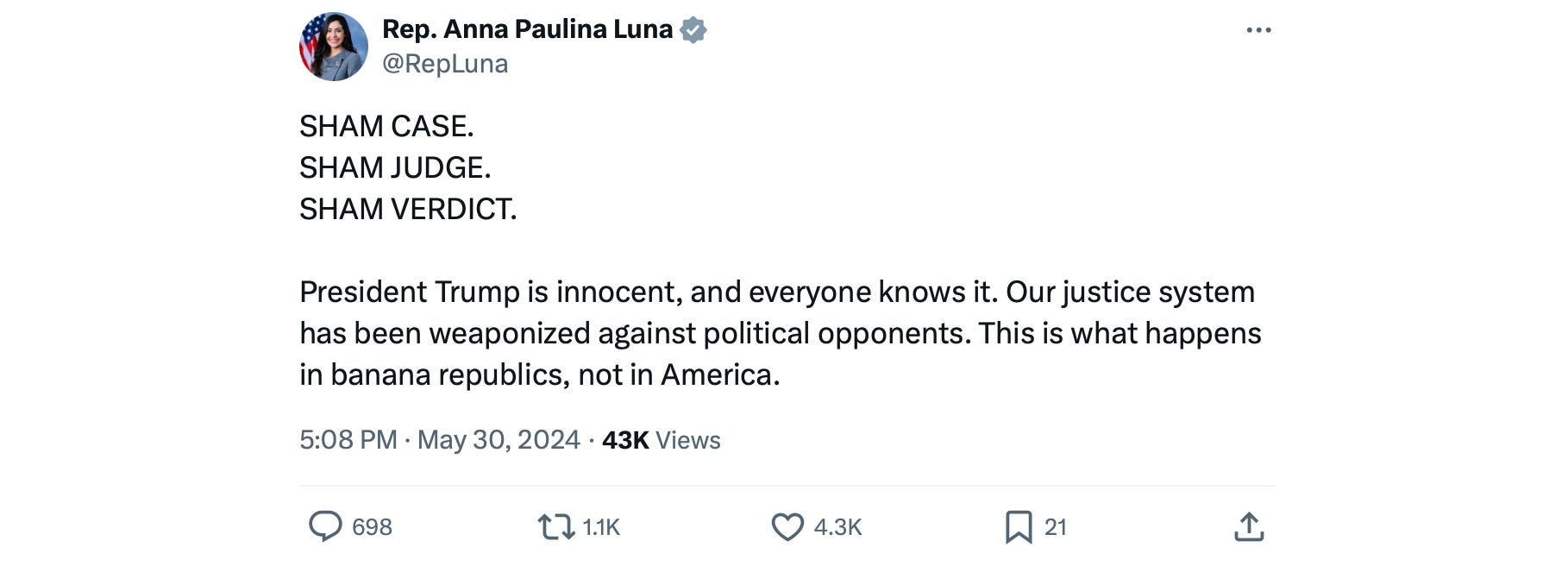Click the 698 replies count
The height and width of the screenshot is (566, 1568).
(372, 527)
